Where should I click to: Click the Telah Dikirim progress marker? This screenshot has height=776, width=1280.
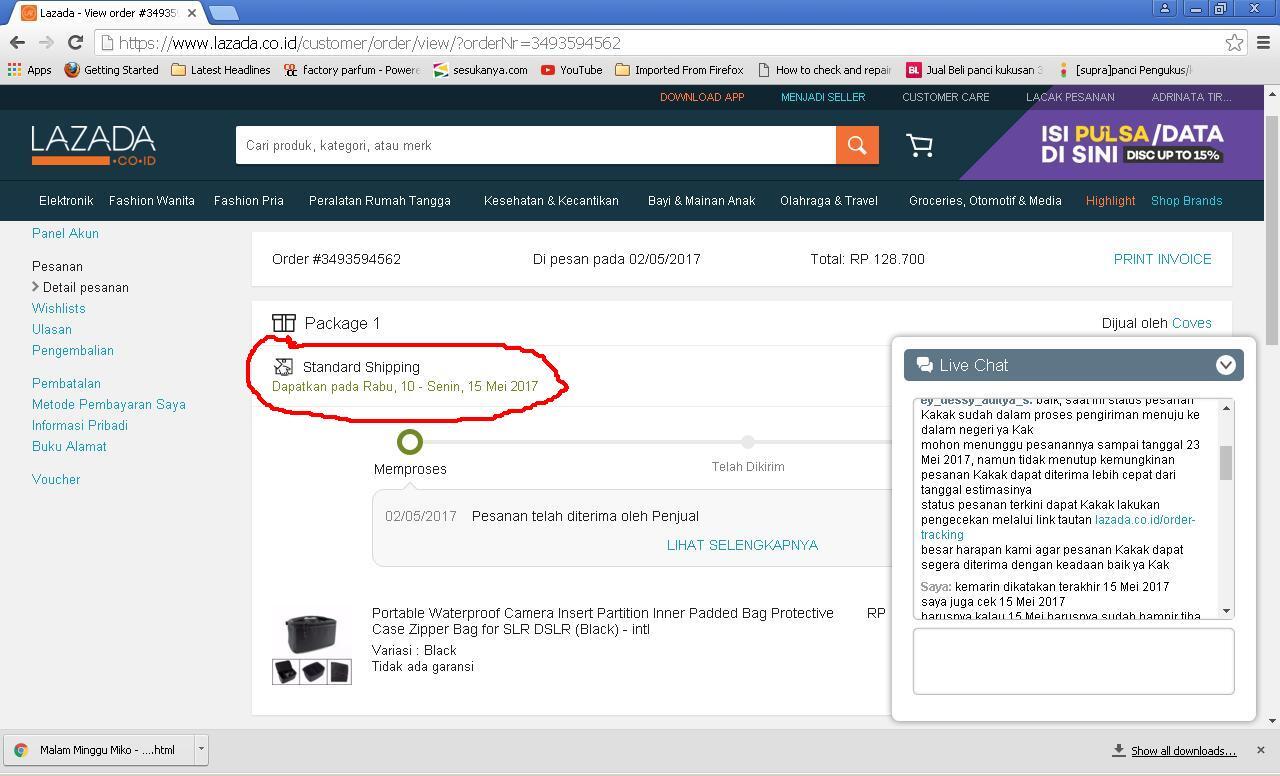point(747,441)
